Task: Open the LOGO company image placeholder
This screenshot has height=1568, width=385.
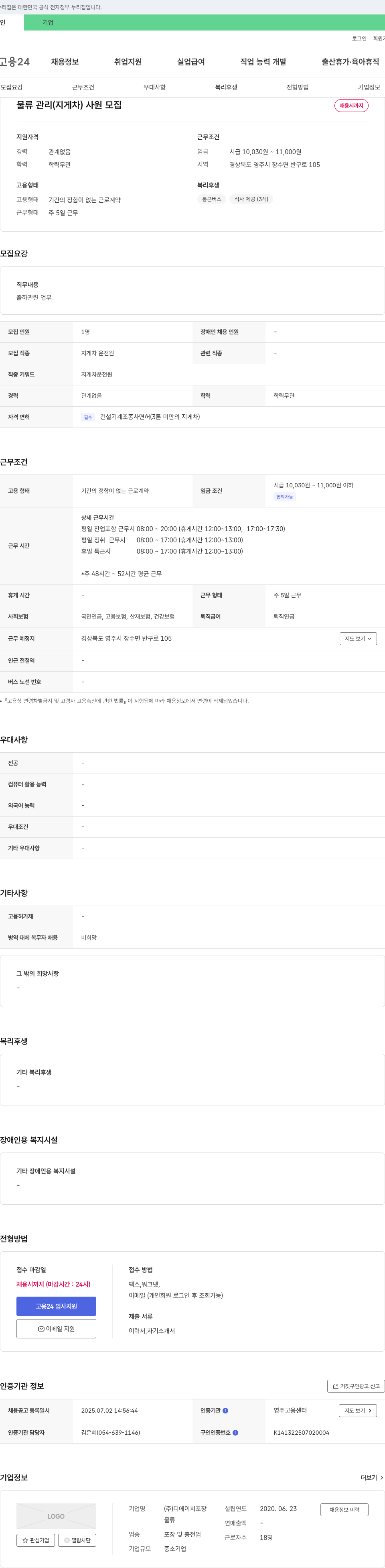Action: [56, 1516]
